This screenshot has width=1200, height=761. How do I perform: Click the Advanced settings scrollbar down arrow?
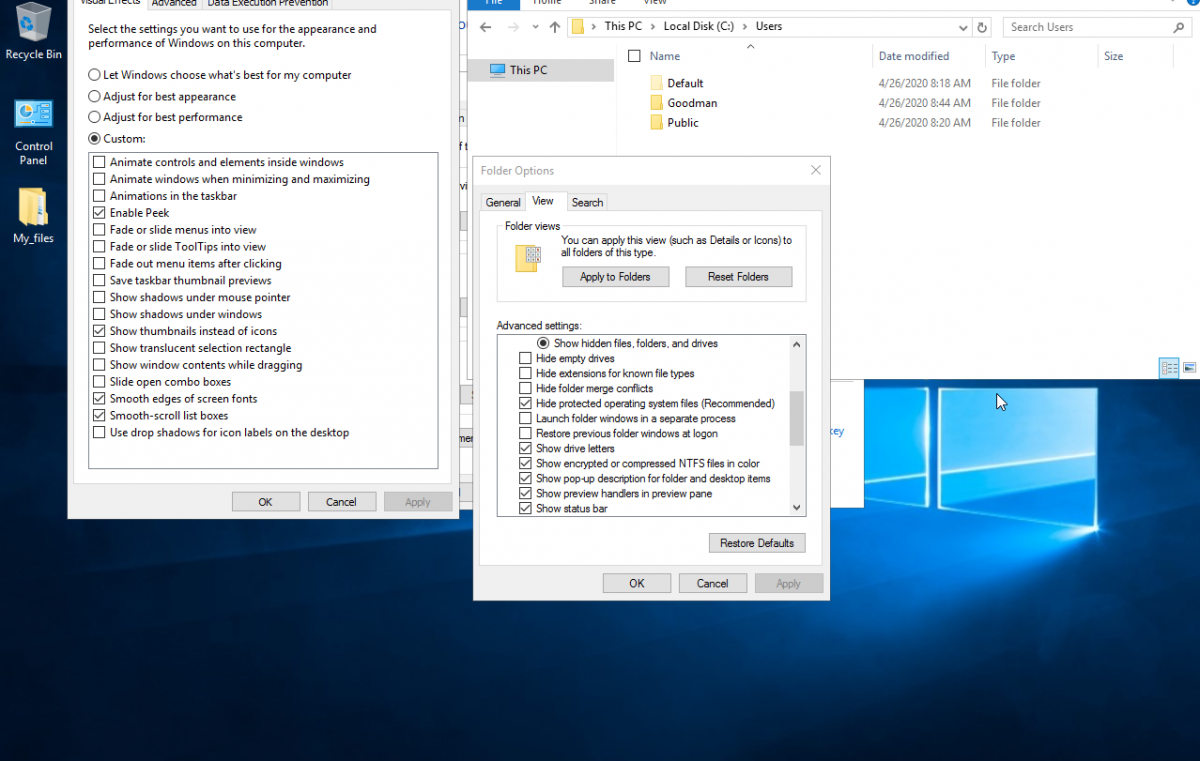tap(797, 508)
